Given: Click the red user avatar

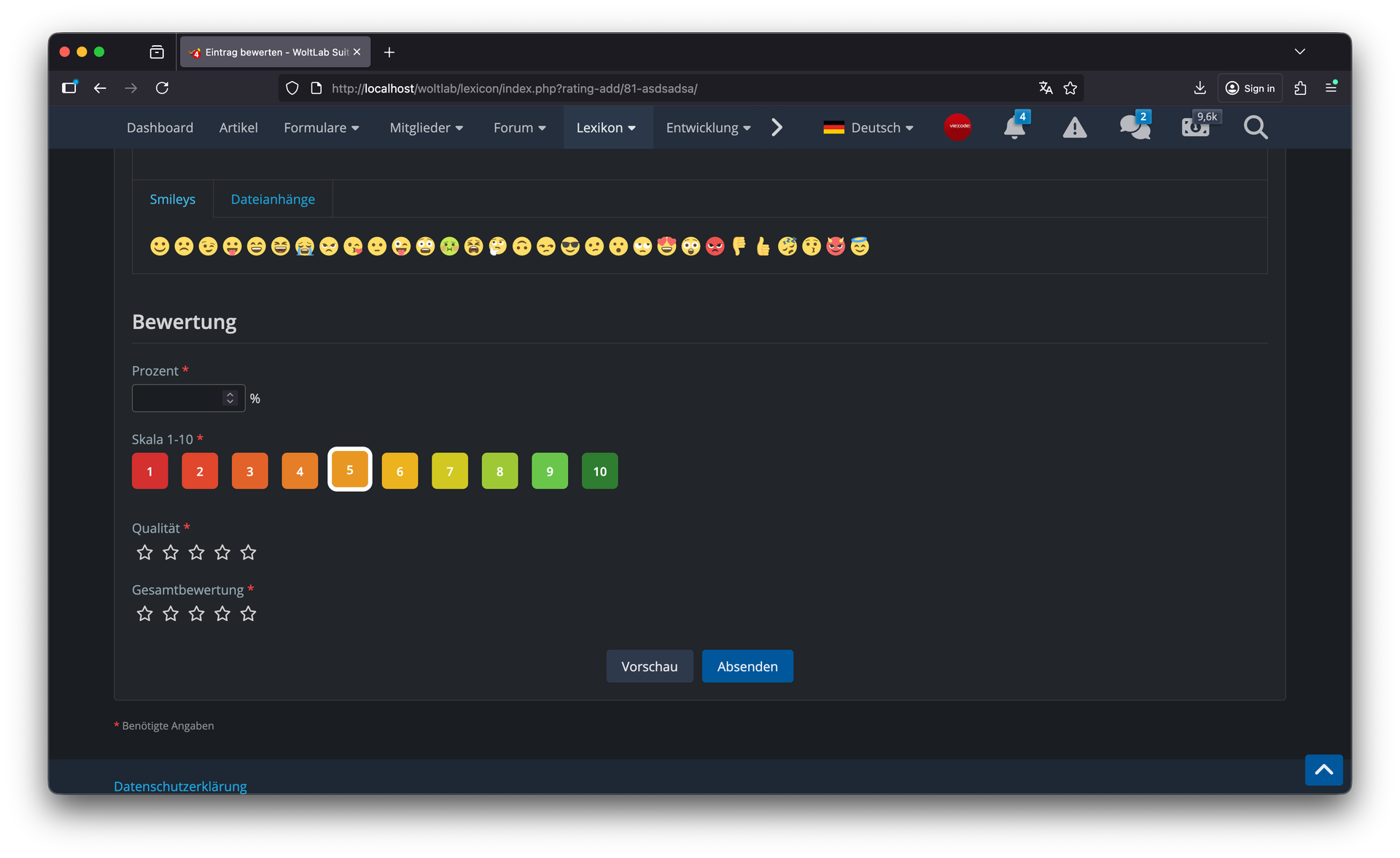Looking at the screenshot, I should coord(957,127).
